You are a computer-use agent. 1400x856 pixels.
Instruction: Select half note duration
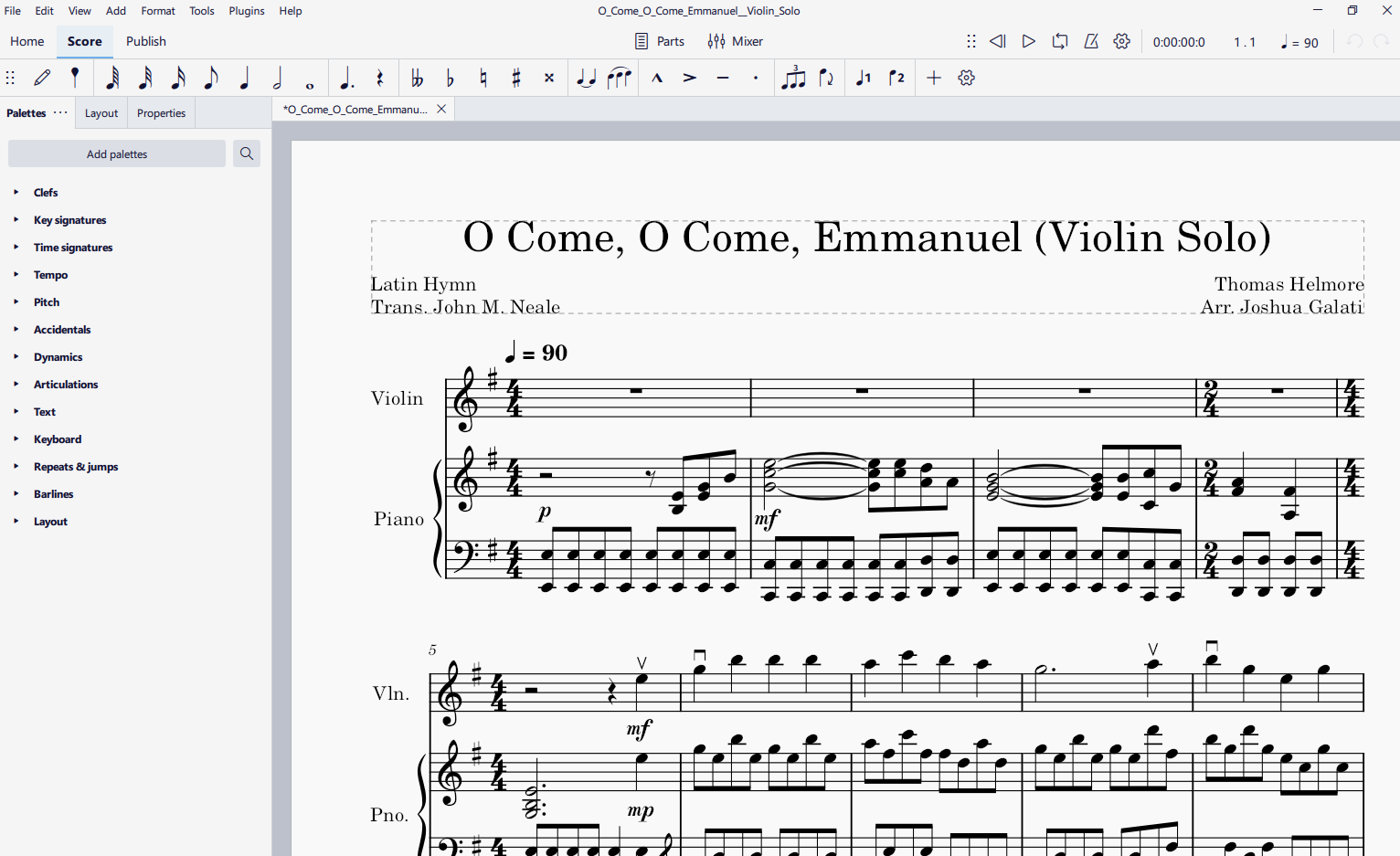click(277, 78)
